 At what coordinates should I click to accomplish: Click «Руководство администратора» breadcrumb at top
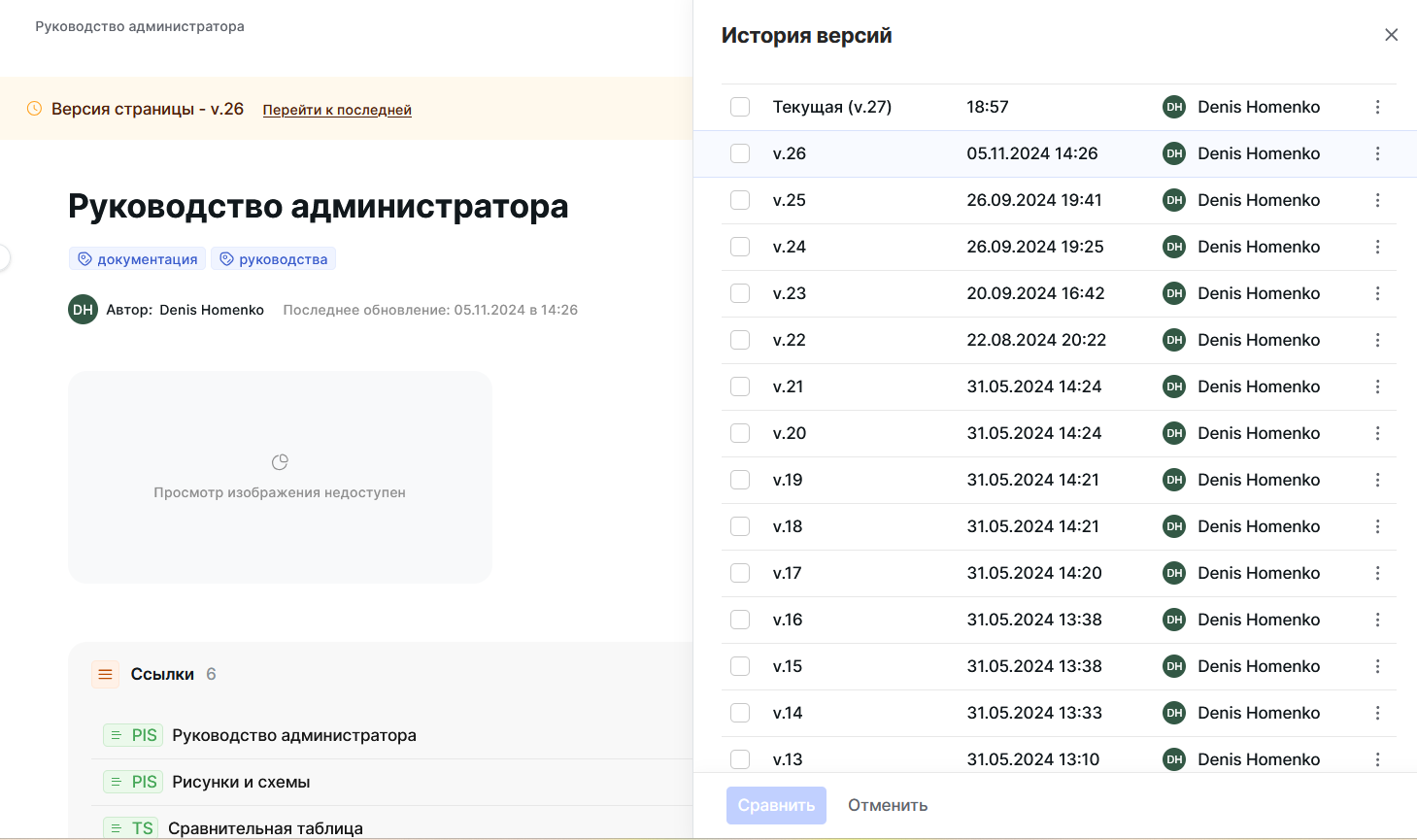140,26
